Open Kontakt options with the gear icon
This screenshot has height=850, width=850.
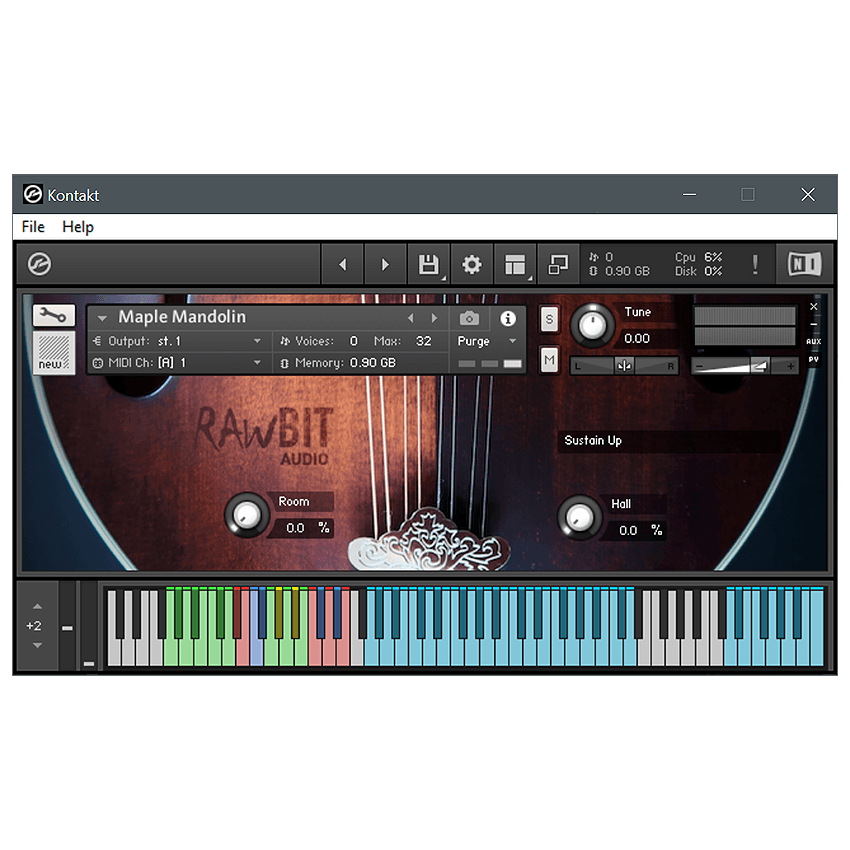click(471, 263)
